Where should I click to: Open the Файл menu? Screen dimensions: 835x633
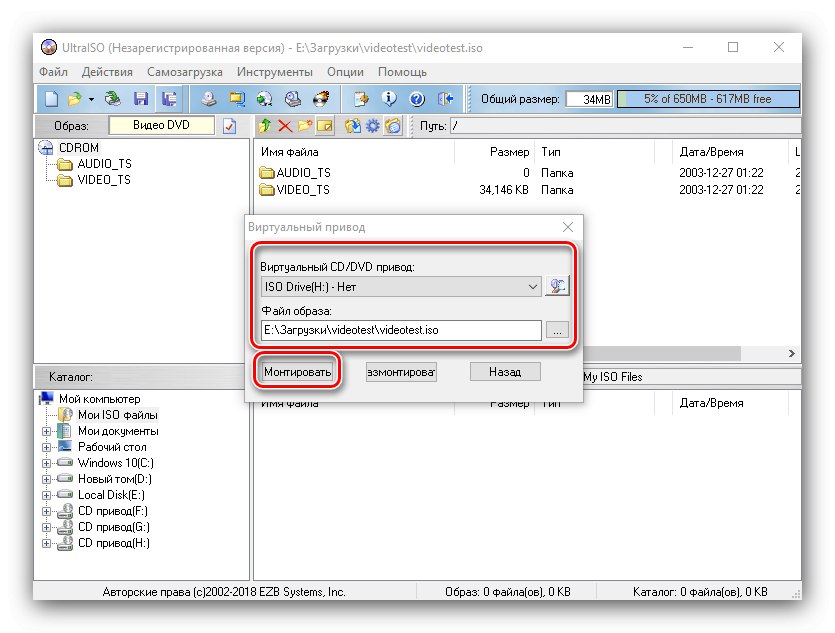[53, 72]
